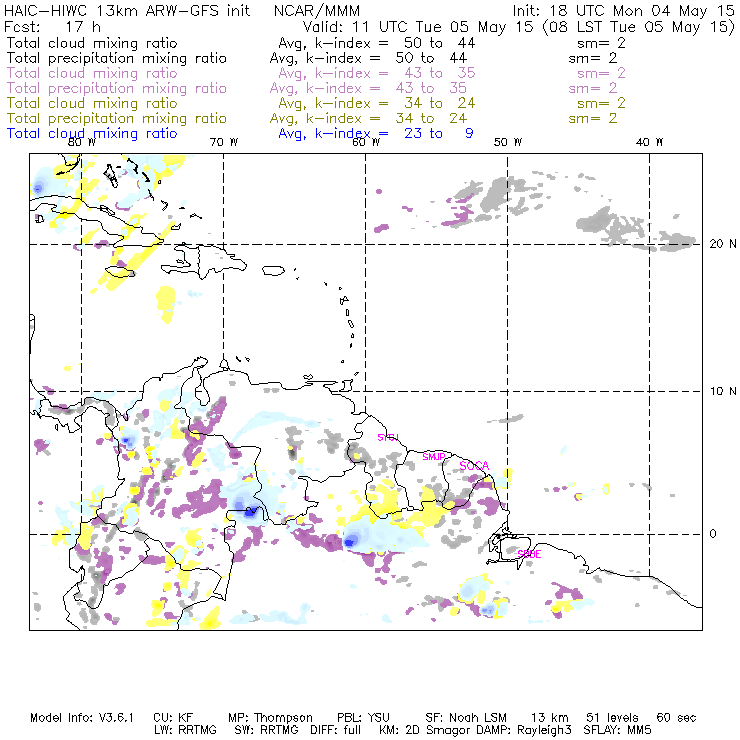Select the "Valid: 11 UTC Tue 05 May 15" time
The height and width of the screenshot is (740, 740).
click(418, 27)
